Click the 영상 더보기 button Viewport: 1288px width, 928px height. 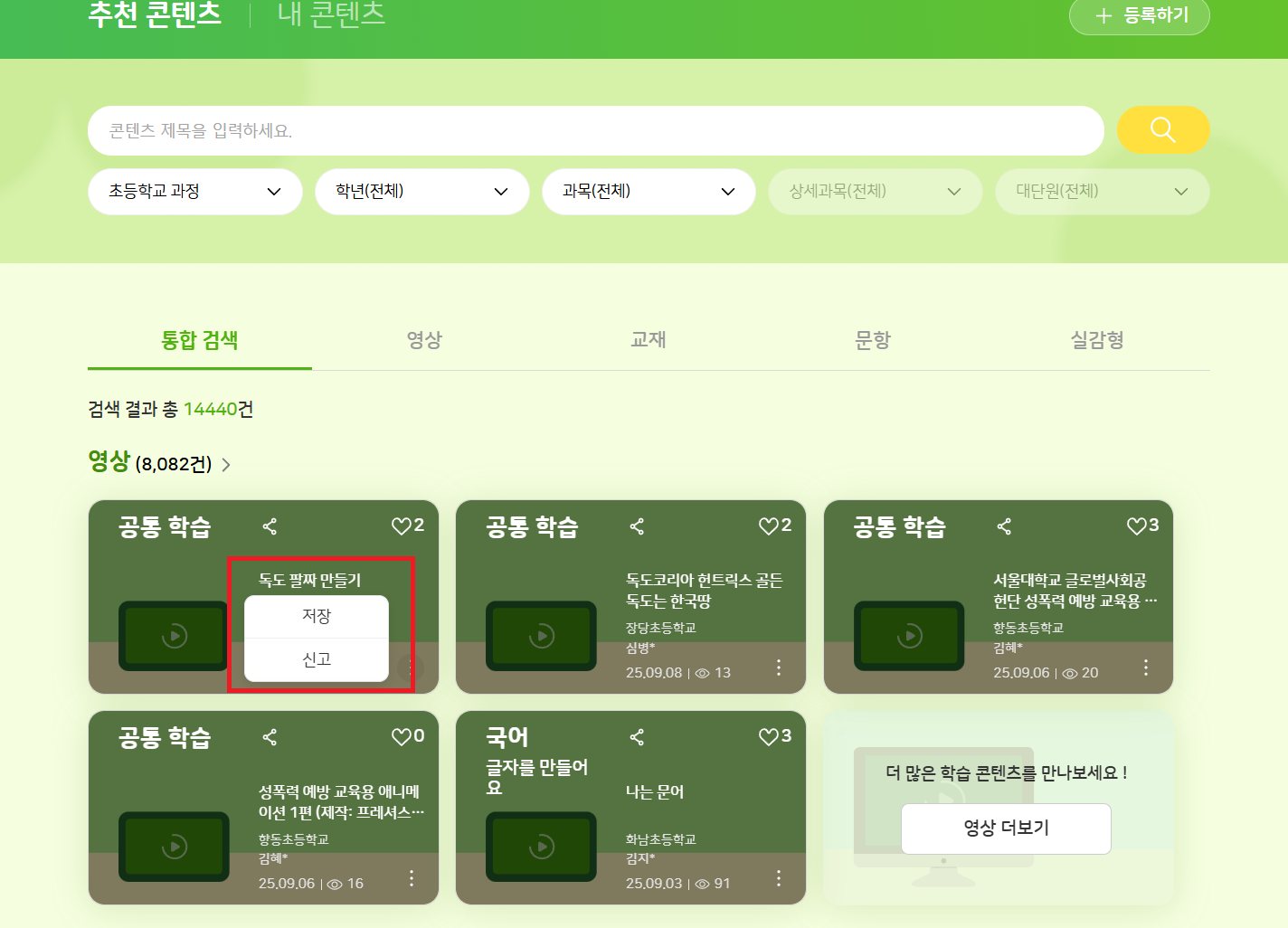[x=1006, y=829]
